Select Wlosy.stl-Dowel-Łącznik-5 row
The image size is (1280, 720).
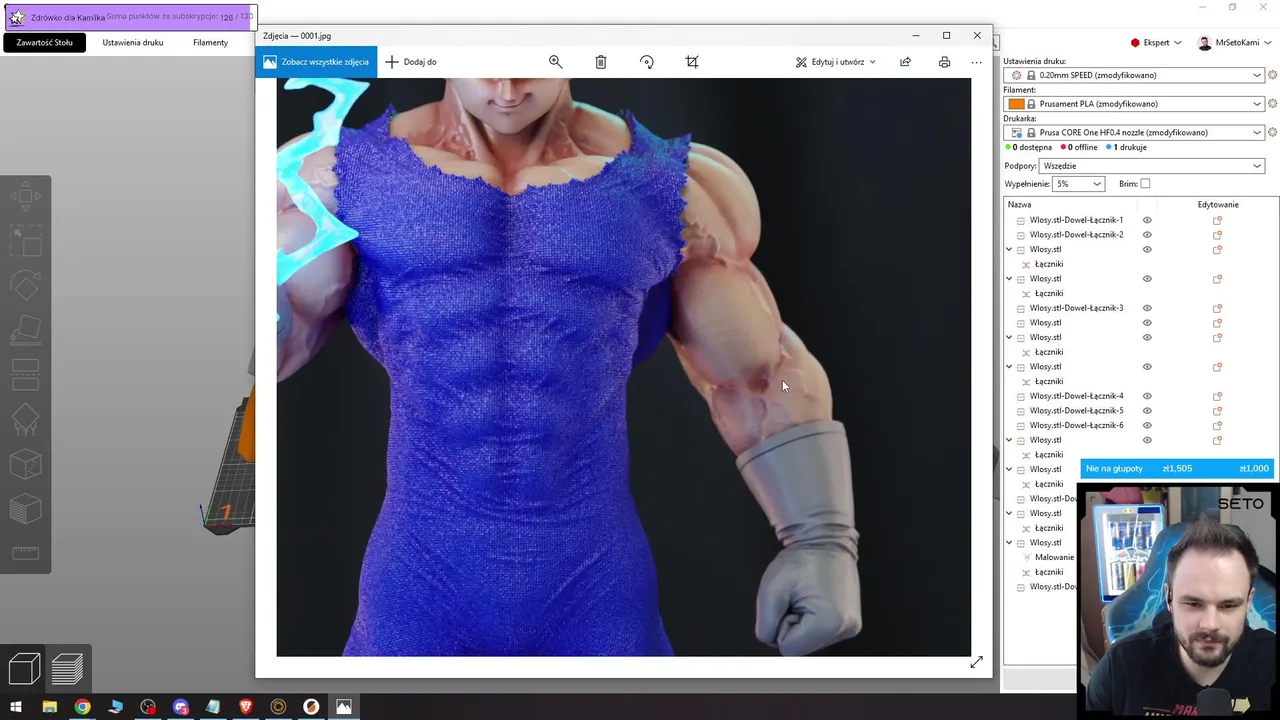[x=1076, y=411]
